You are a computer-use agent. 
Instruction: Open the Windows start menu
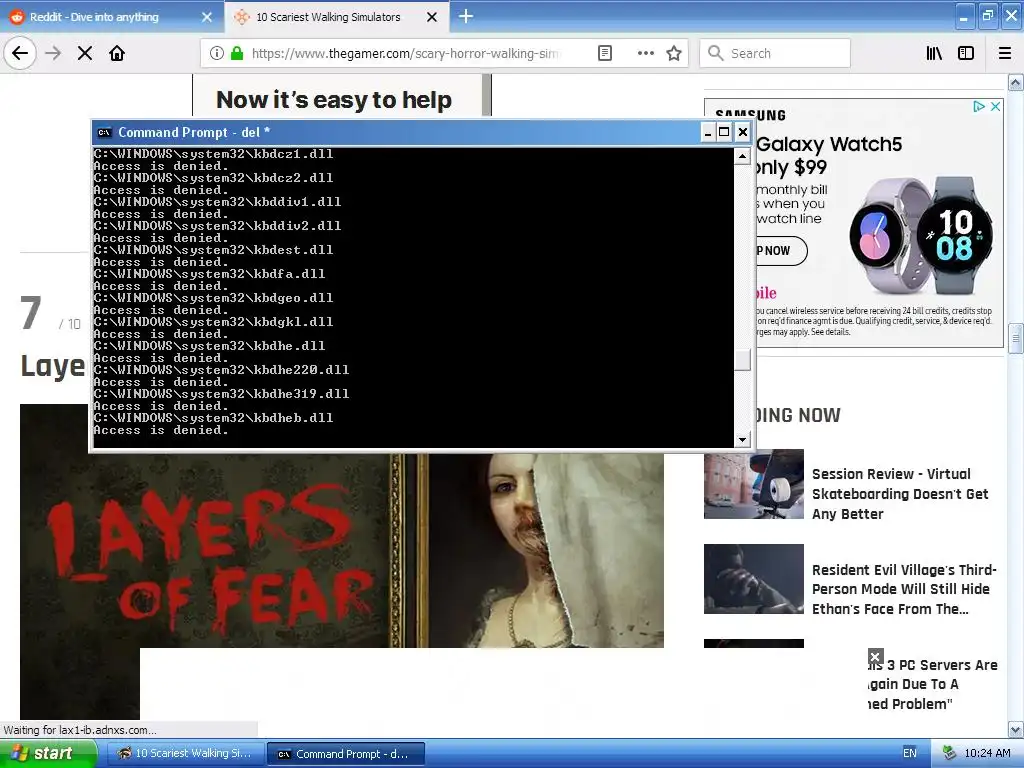47,754
